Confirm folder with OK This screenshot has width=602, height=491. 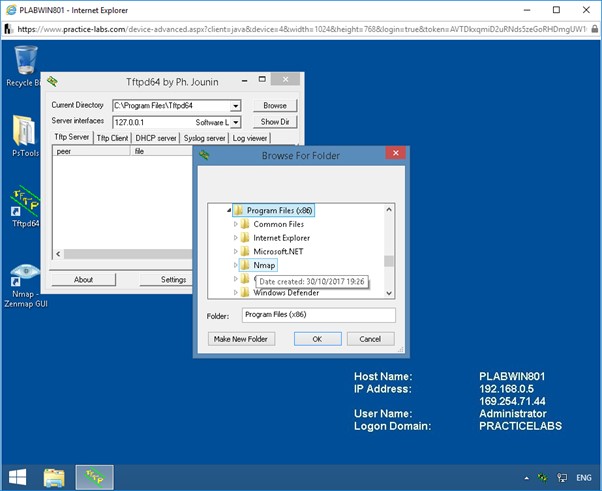[317, 339]
